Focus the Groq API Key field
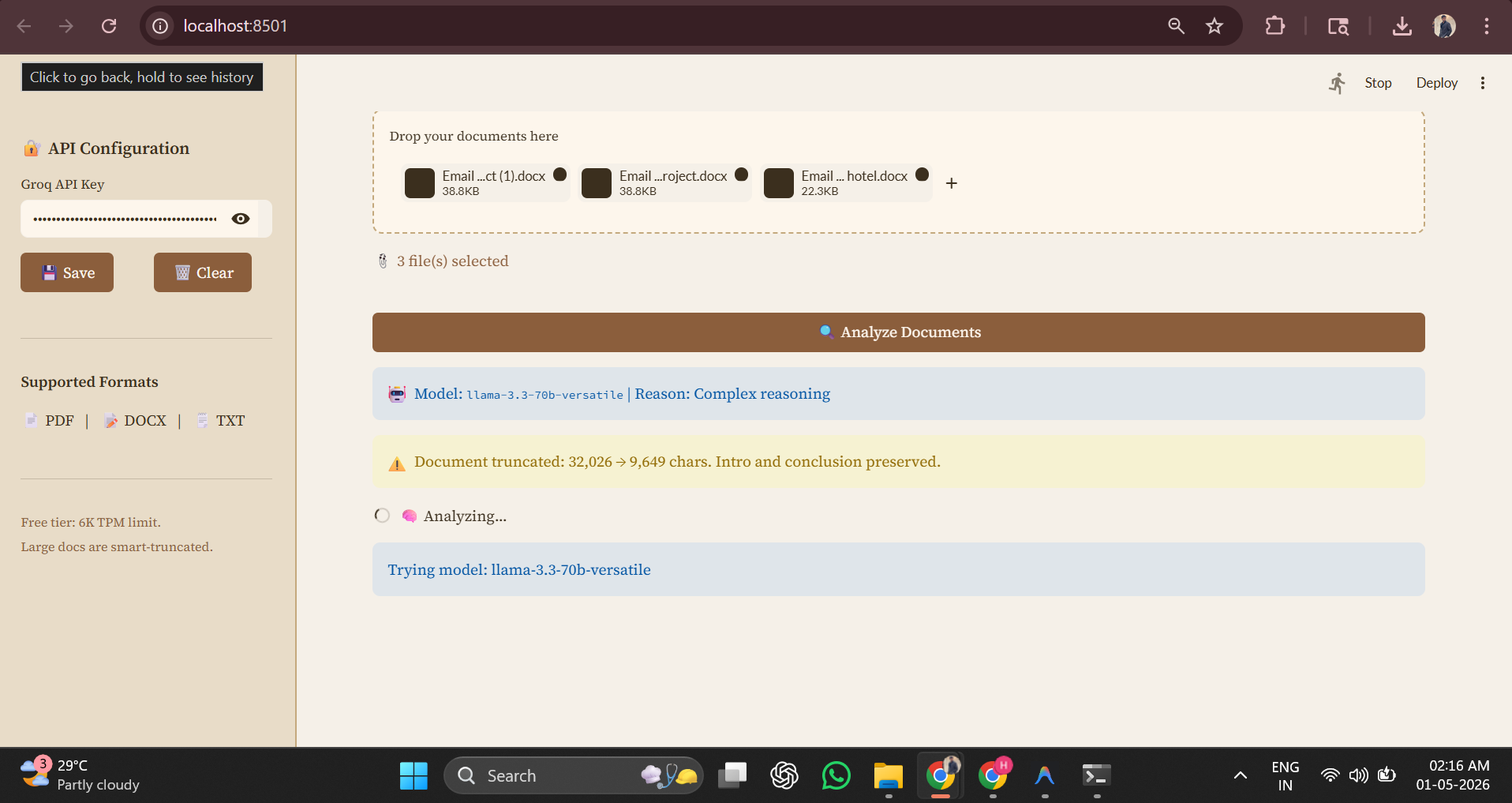This screenshot has width=1512, height=803. [125, 219]
